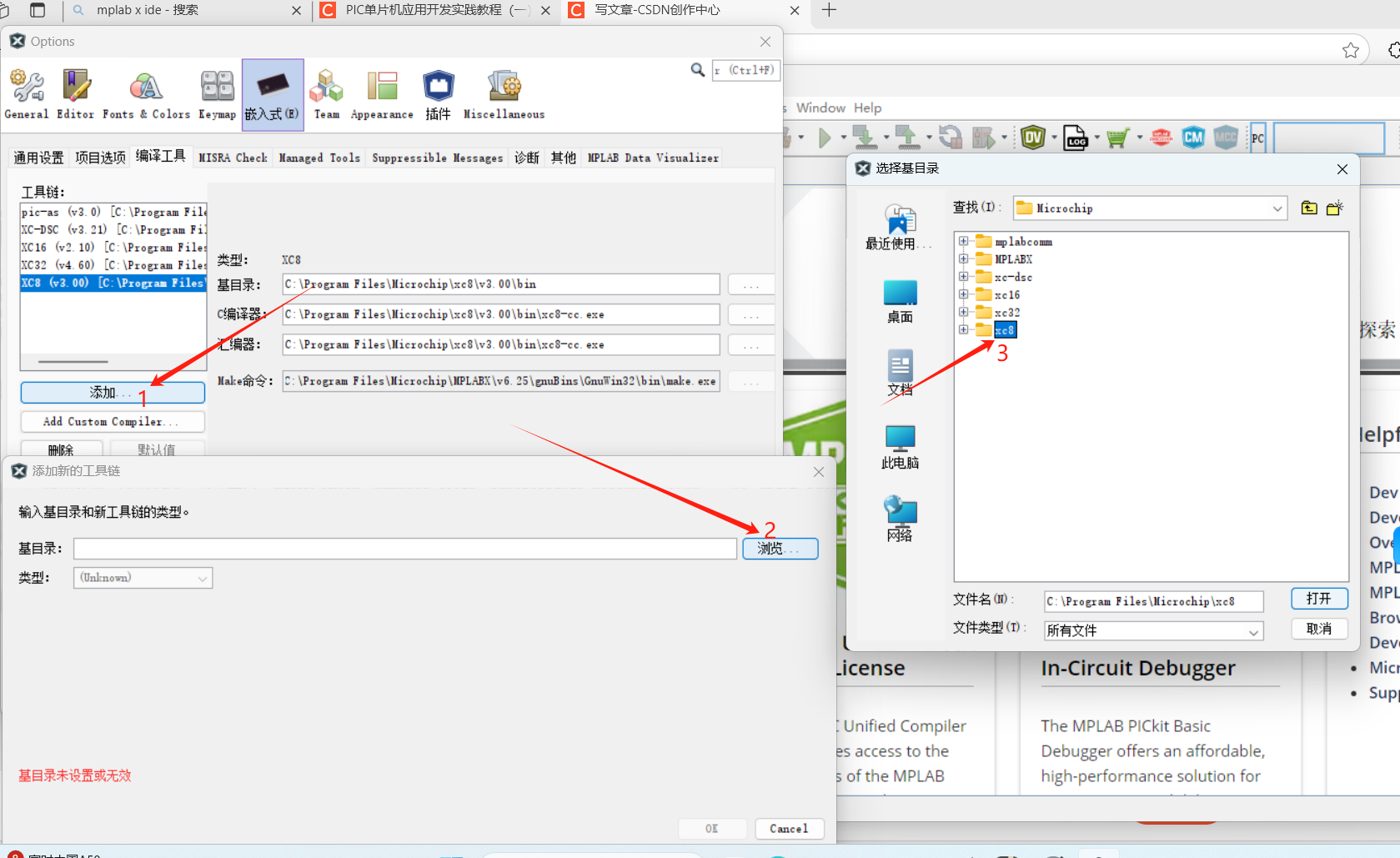The image size is (1400, 858).
Task: Open the 插件 plugins category
Action: click(x=439, y=95)
